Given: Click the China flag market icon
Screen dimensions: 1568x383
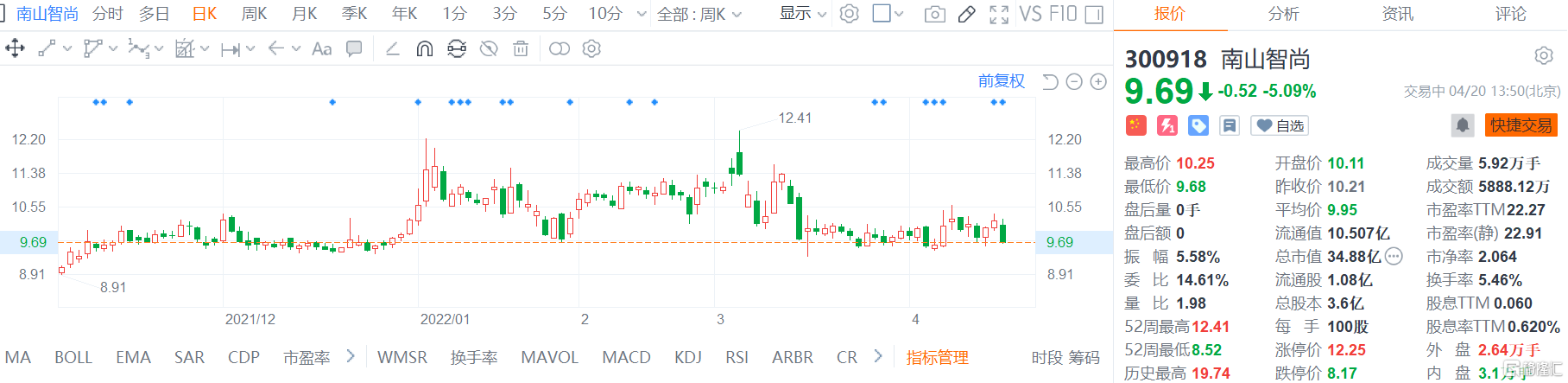Looking at the screenshot, I should click(x=1135, y=125).
